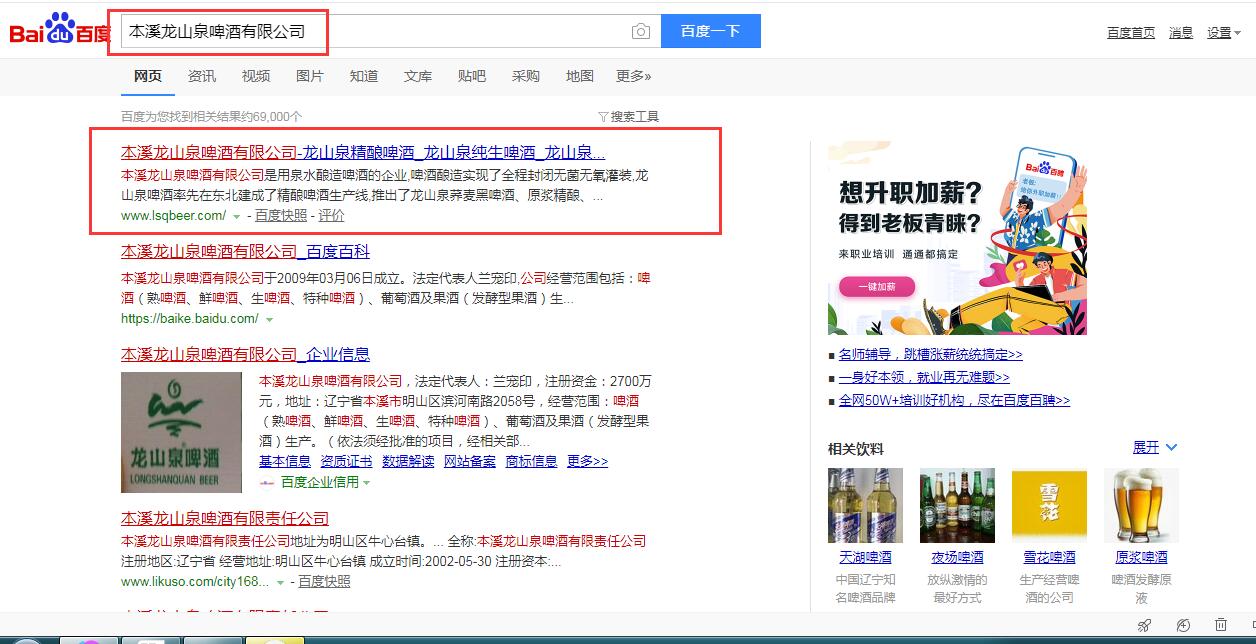Expand 展开 in 相关饮料 panel

click(1155, 447)
